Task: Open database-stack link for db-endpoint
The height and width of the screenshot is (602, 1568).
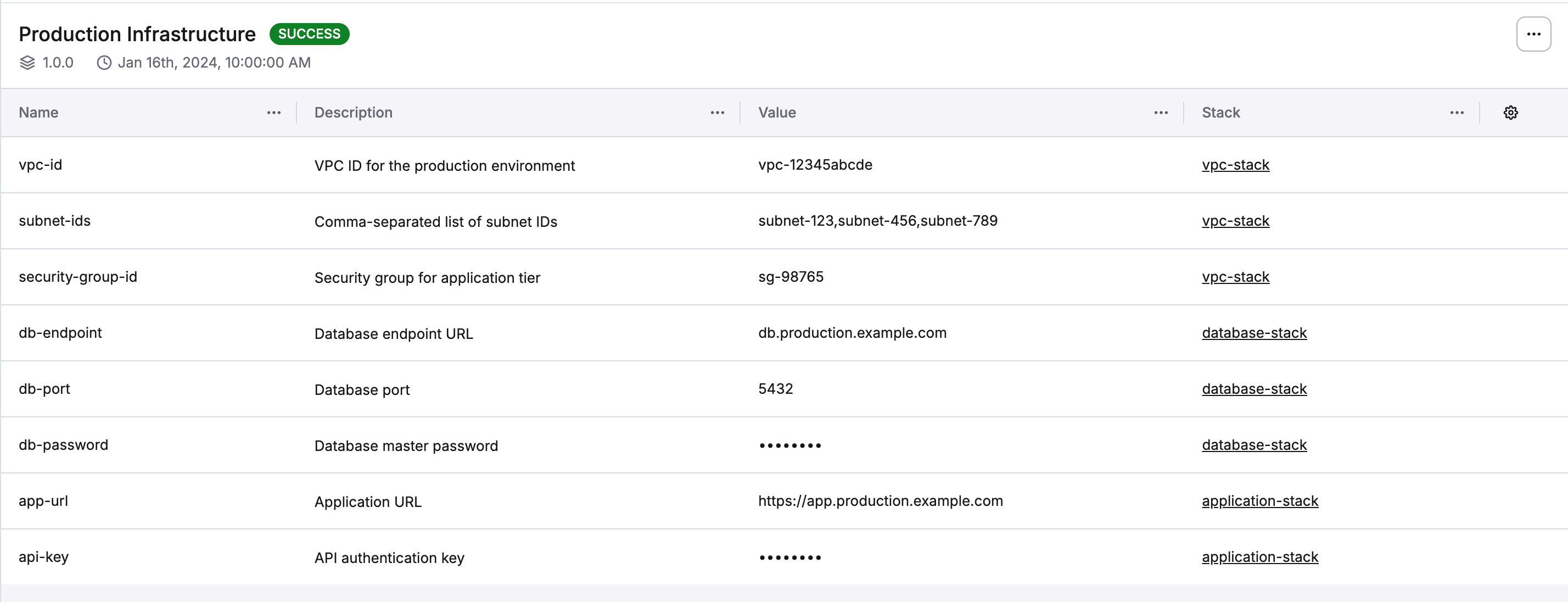Action: point(1254,333)
